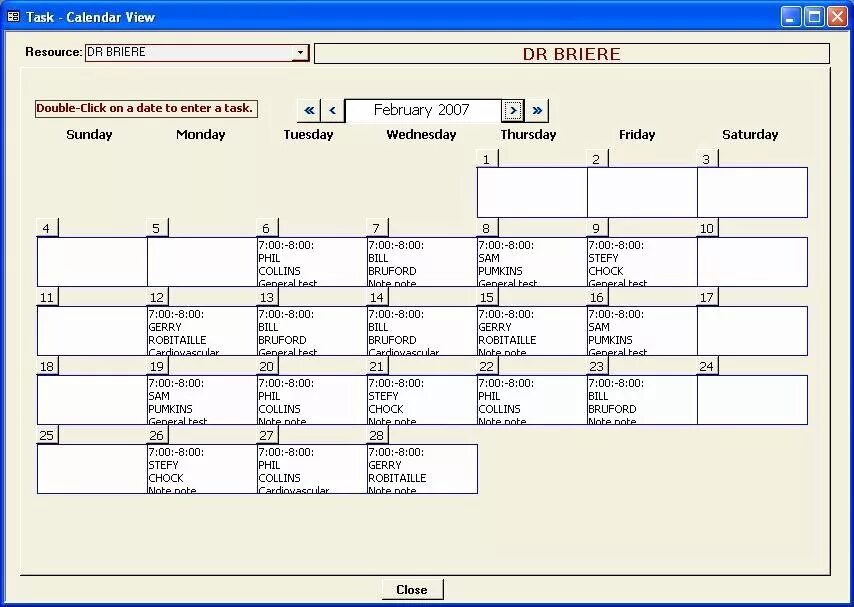The width and height of the screenshot is (854, 607).
Task: Click the February 21 STEFY CHOCK task cell
Action: [x=422, y=400]
